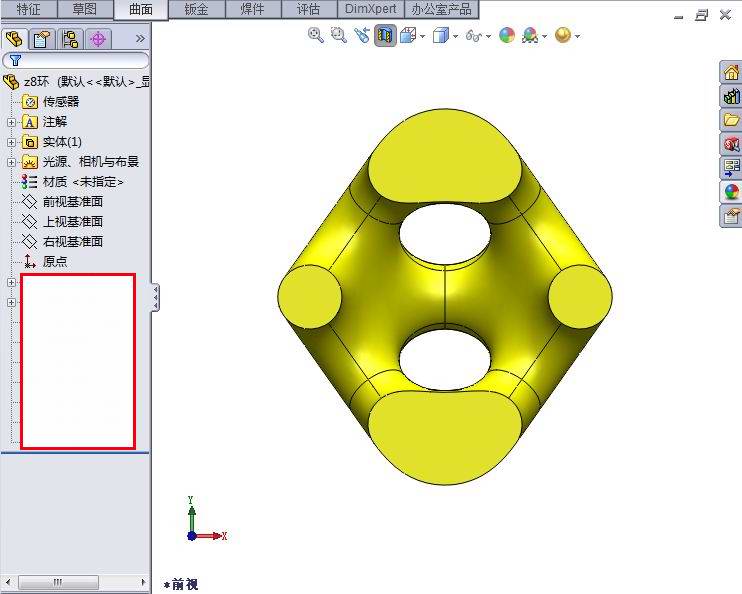
Task: Open View Orientation dropdown arrow
Action: (x=422, y=36)
